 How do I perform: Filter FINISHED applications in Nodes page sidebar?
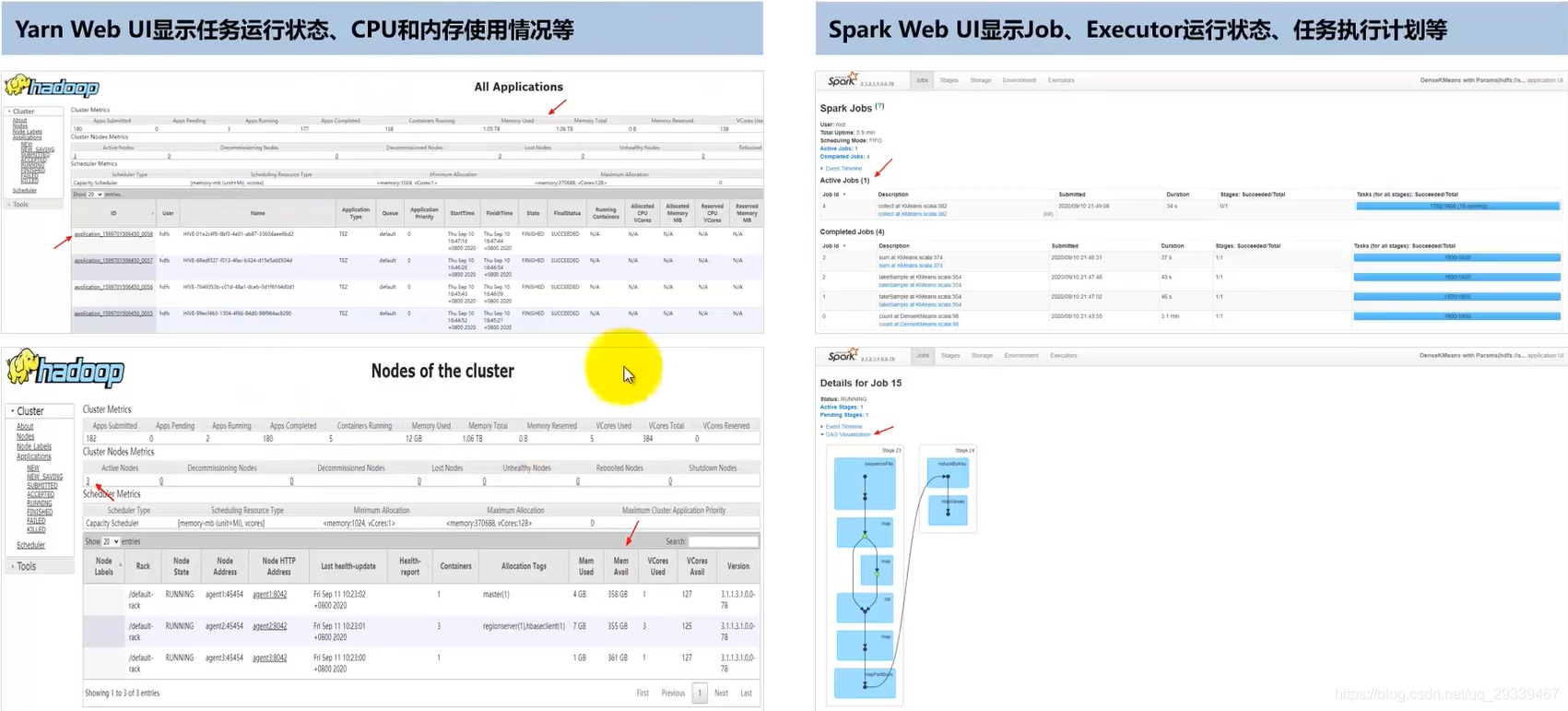pos(40,512)
